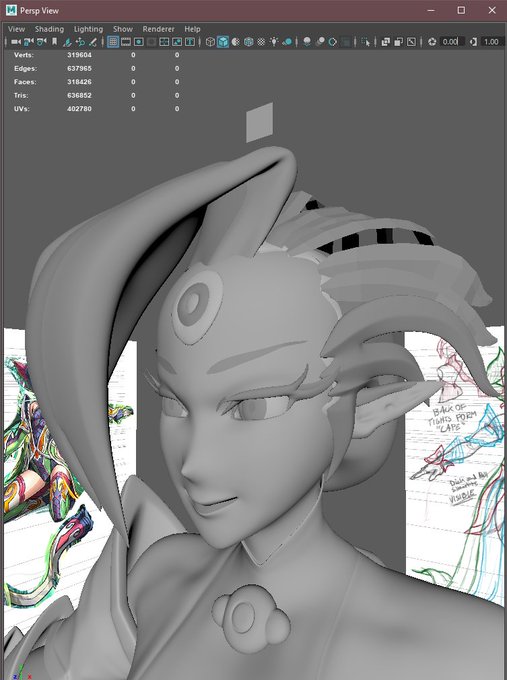Click the Edges count 637965

coord(79,69)
